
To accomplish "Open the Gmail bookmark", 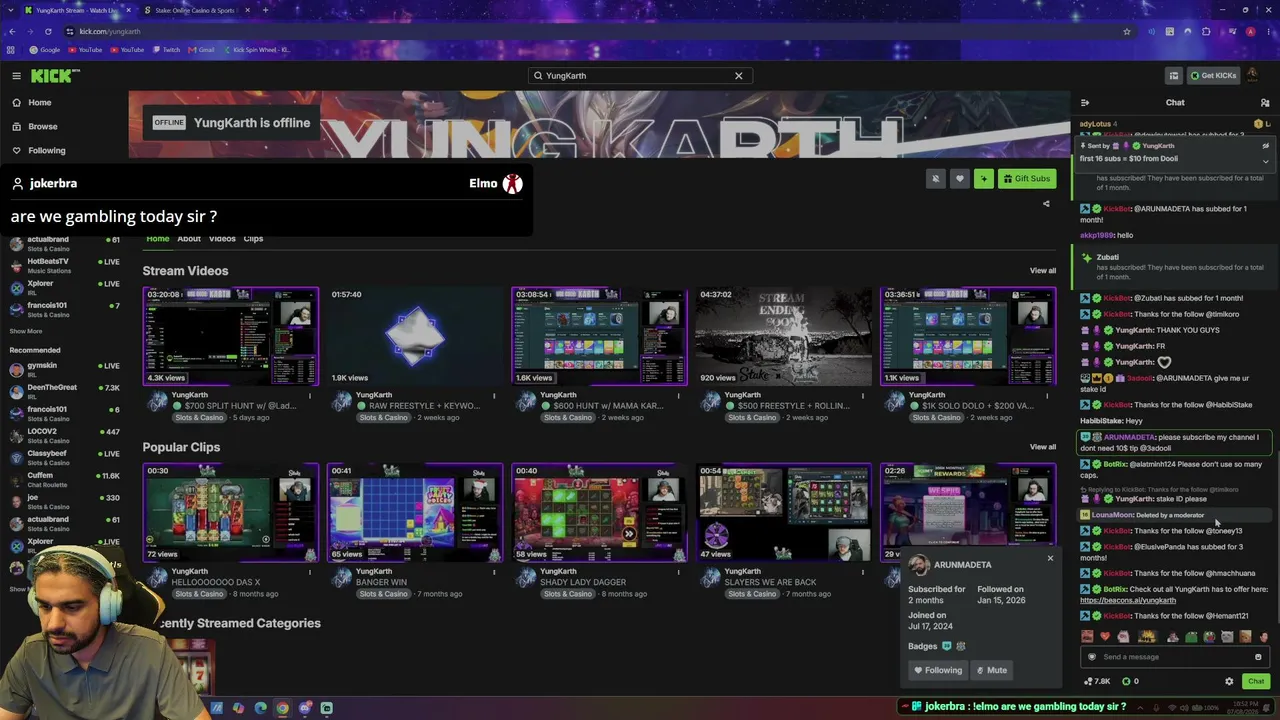I will (x=201, y=49).
